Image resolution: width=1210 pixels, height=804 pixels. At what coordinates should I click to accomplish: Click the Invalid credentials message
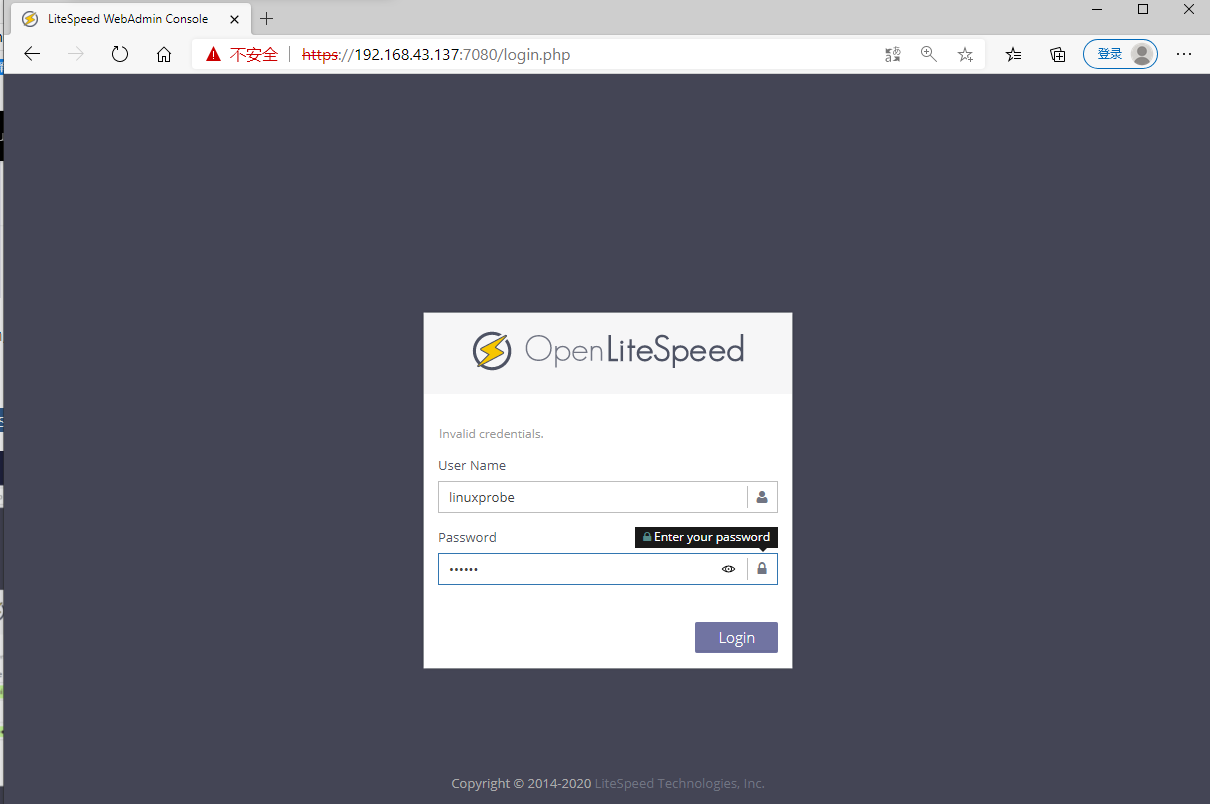coord(491,434)
